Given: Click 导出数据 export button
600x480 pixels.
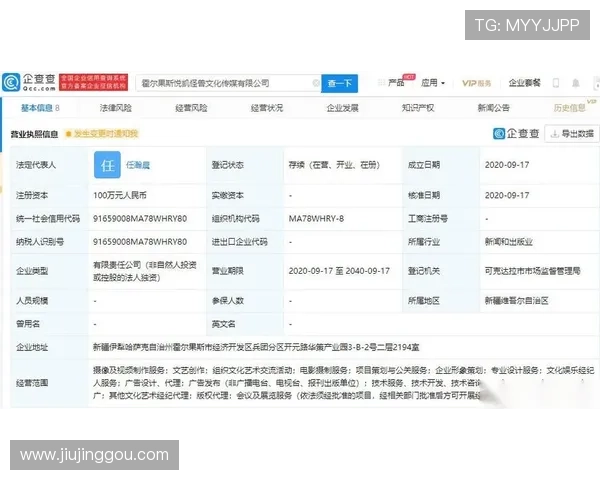Looking at the screenshot, I should (x=572, y=134).
